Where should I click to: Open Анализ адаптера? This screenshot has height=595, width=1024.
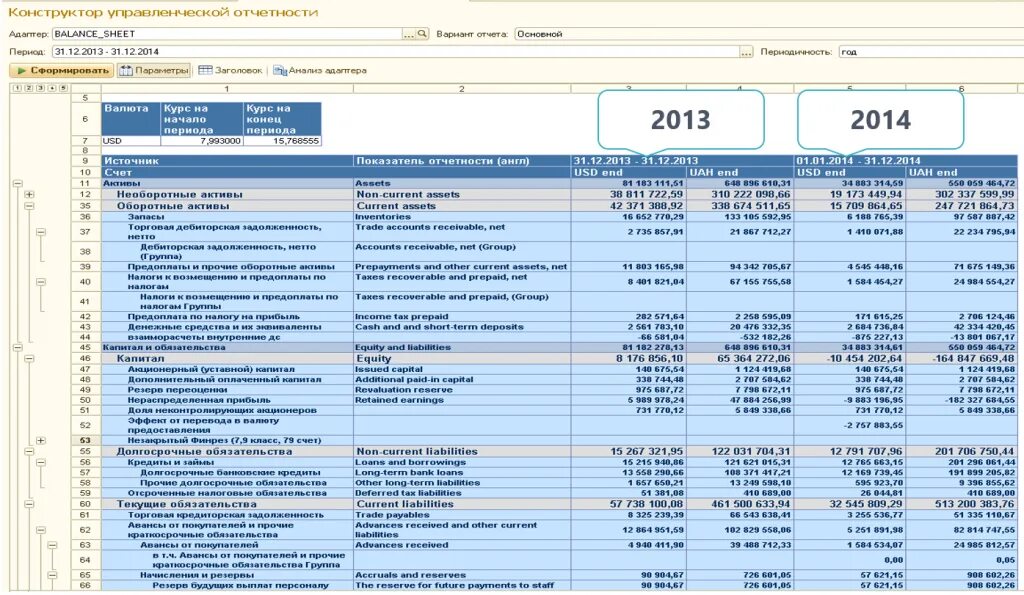pos(320,71)
